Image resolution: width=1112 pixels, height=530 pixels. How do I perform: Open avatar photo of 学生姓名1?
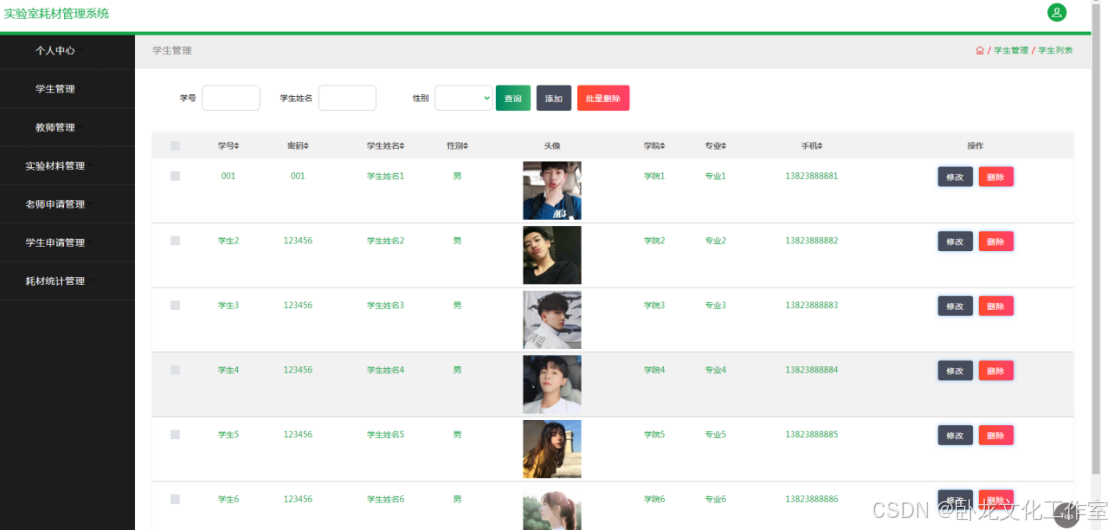point(552,190)
